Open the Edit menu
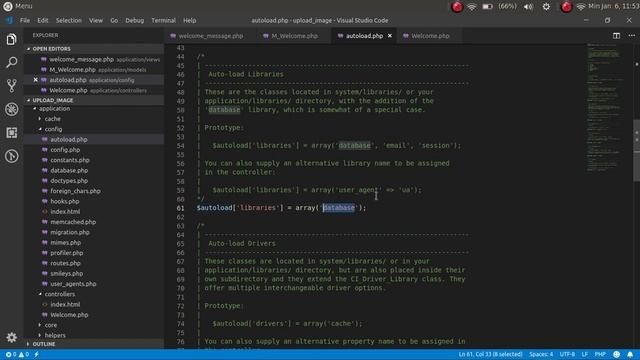 point(42,20)
